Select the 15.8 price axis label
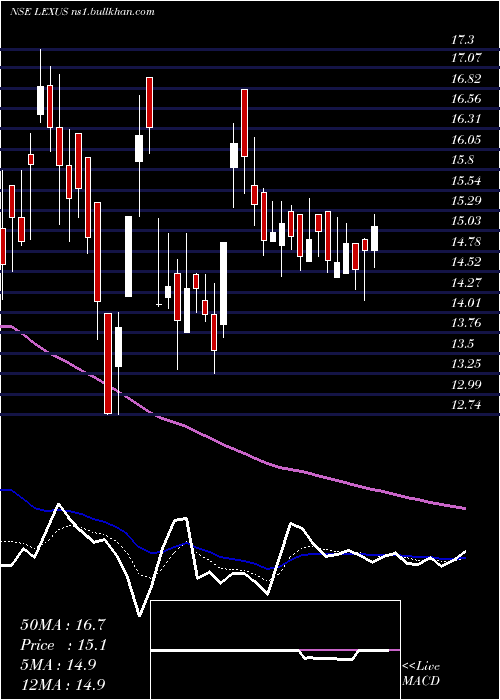This screenshot has width=500, height=700. 462,160
